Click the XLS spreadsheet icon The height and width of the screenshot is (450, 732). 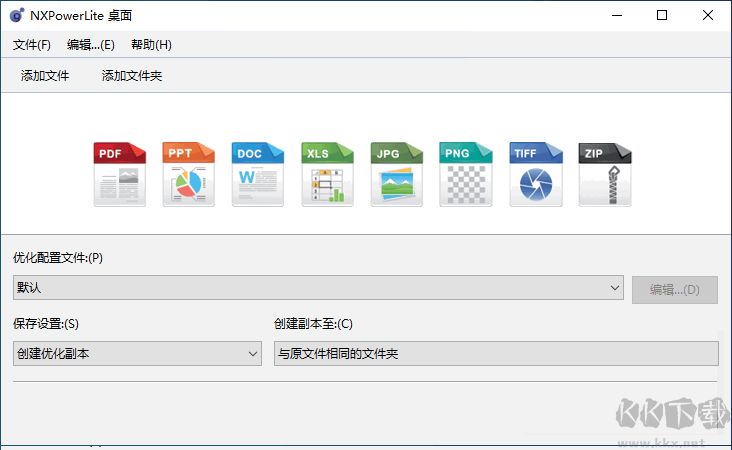tap(327, 174)
